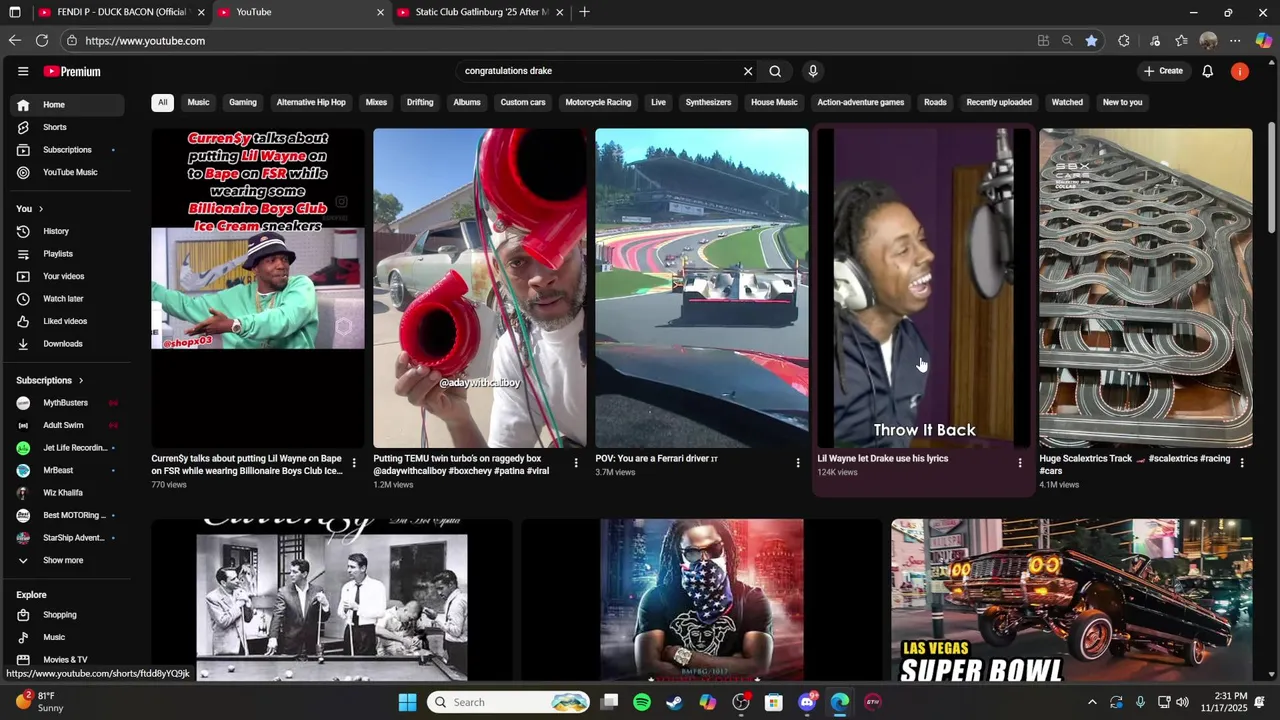Viewport: 1280px width, 720px height.
Task: Select the All filter chip
Action: pyautogui.click(x=162, y=102)
